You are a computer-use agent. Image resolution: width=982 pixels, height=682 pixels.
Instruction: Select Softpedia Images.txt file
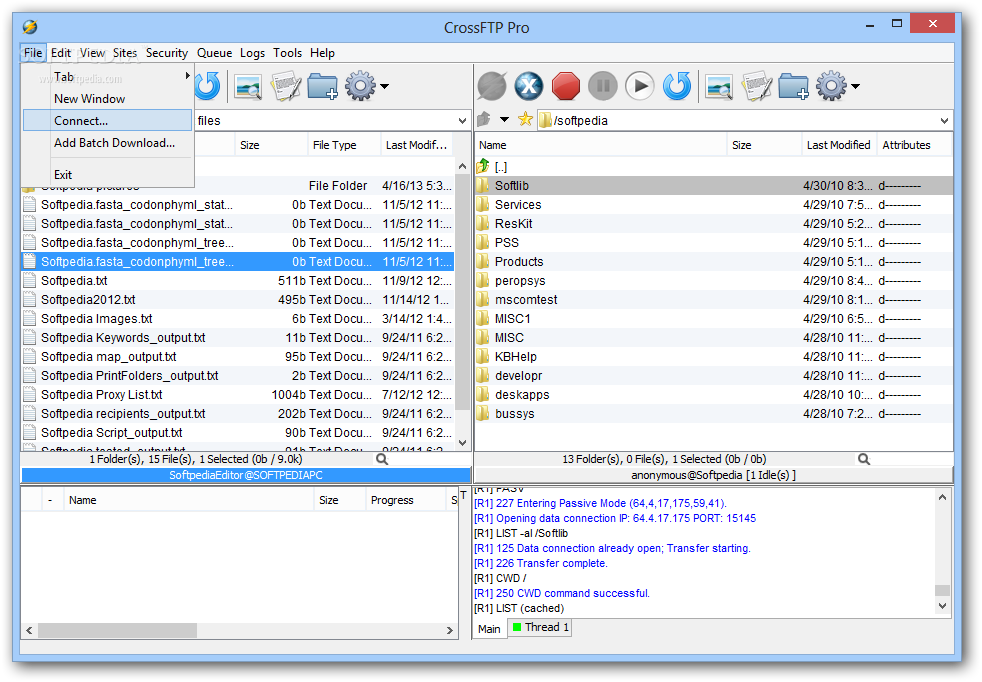click(x=238, y=318)
